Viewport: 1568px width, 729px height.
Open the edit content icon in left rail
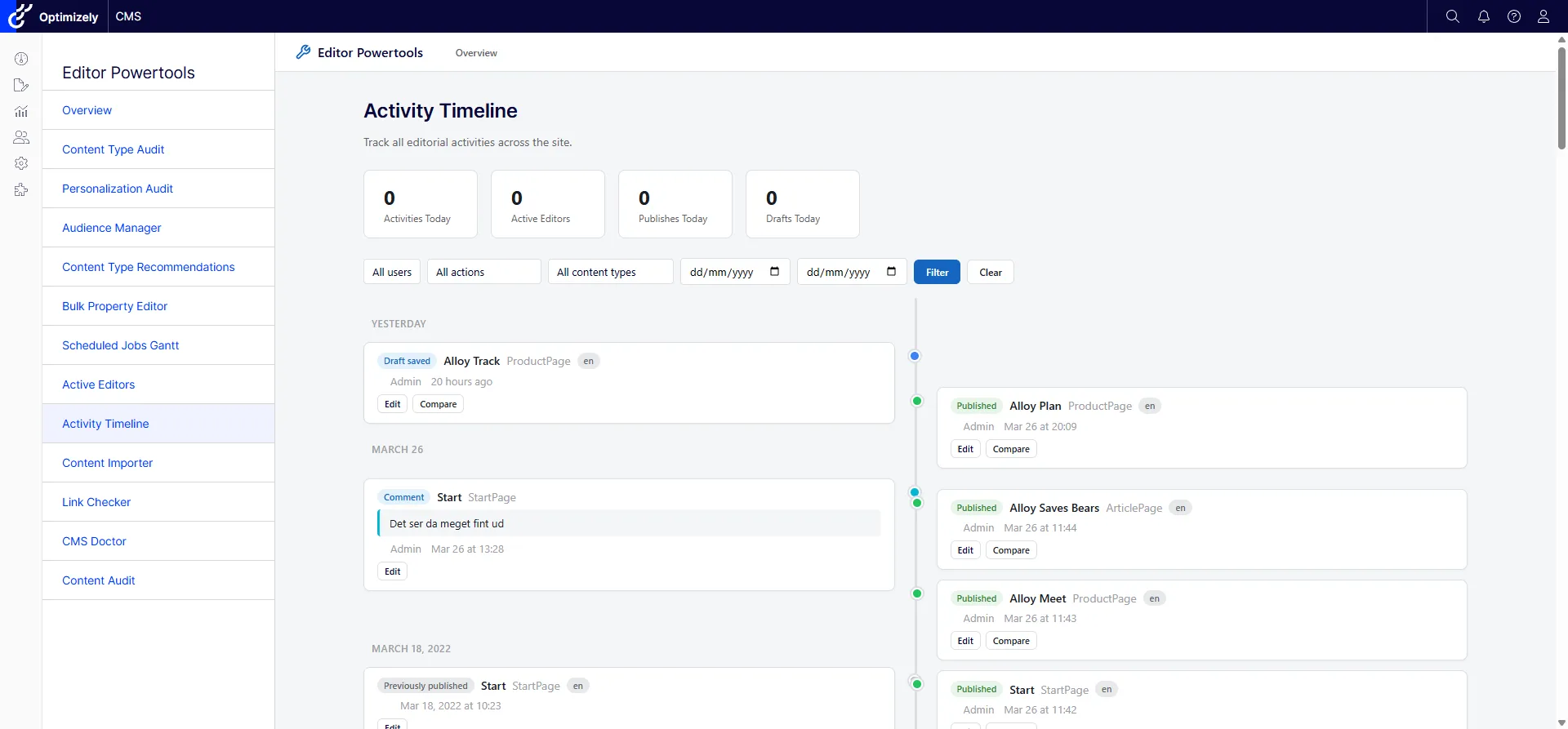[x=21, y=85]
